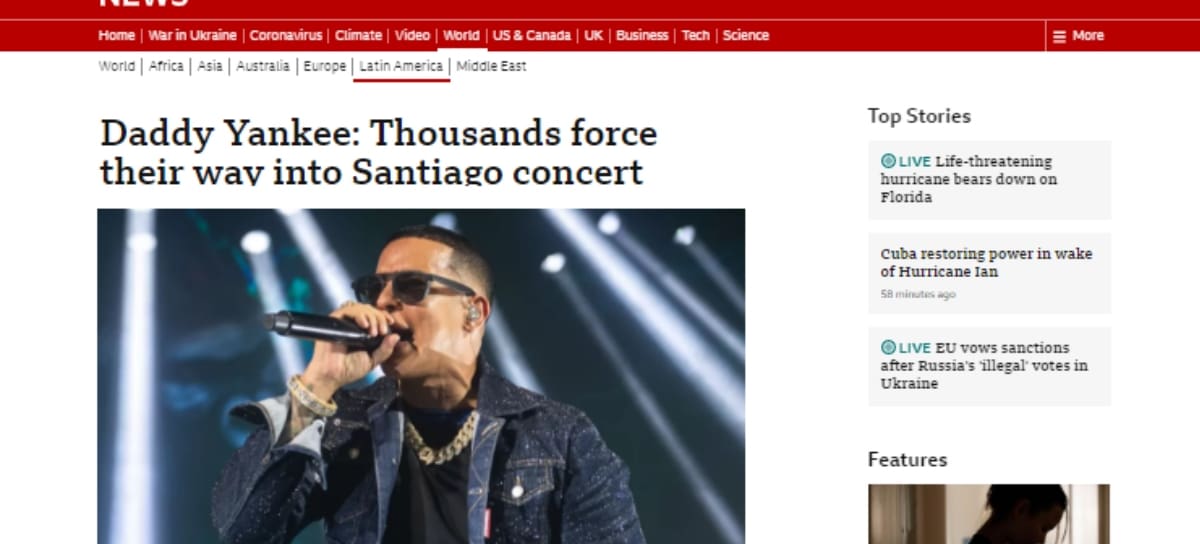1200x544 pixels.
Task: Go to the Business section
Action: click(642, 35)
